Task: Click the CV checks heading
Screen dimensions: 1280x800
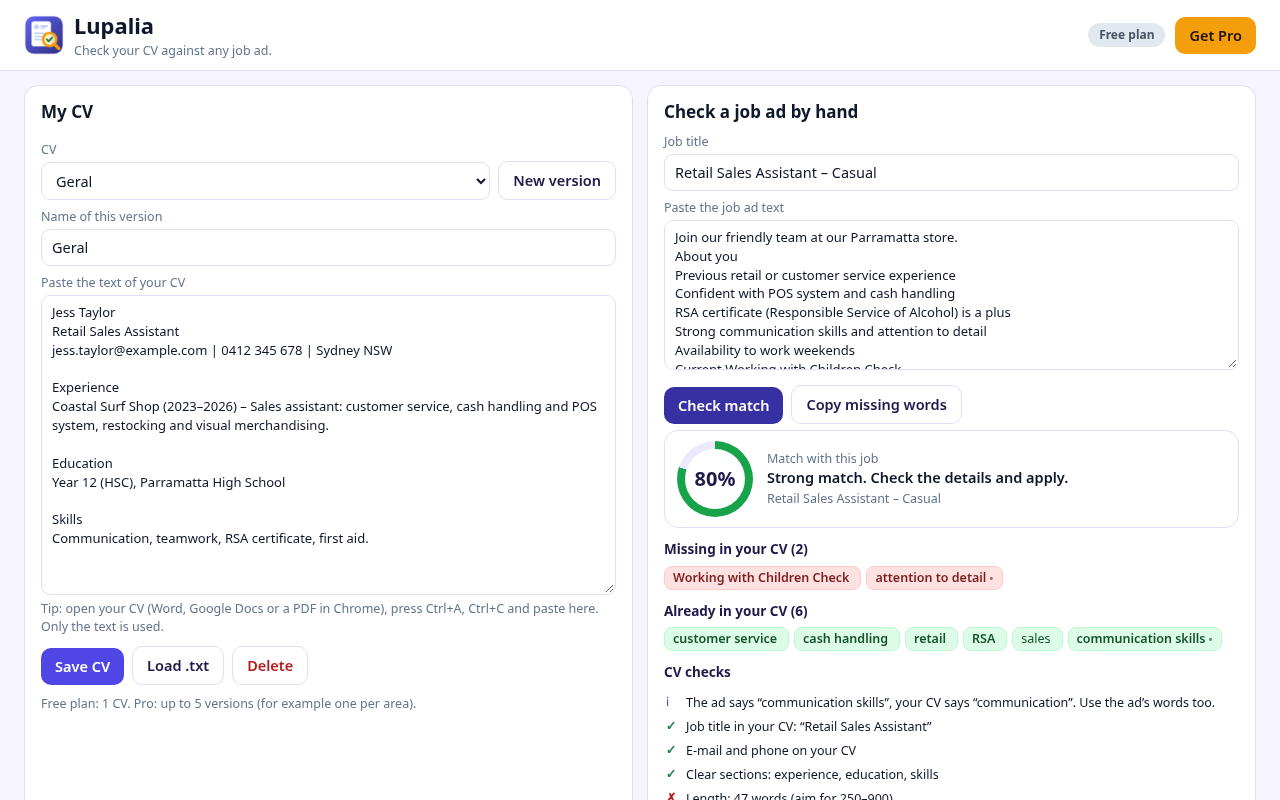Action: (x=697, y=672)
